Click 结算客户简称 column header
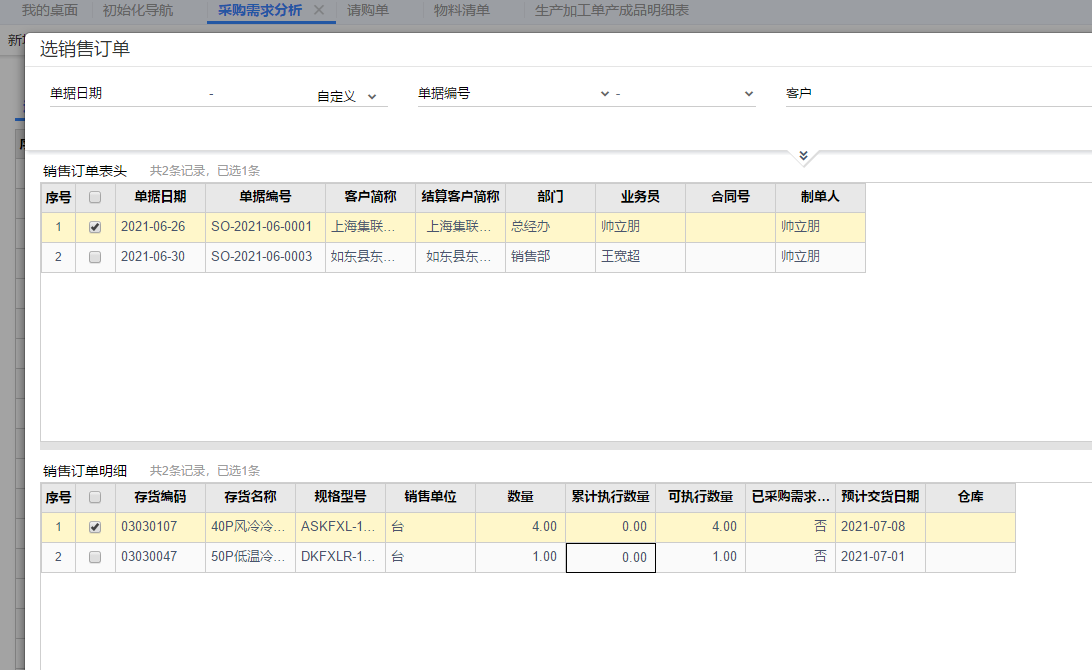The image size is (1092, 670). (460, 197)
